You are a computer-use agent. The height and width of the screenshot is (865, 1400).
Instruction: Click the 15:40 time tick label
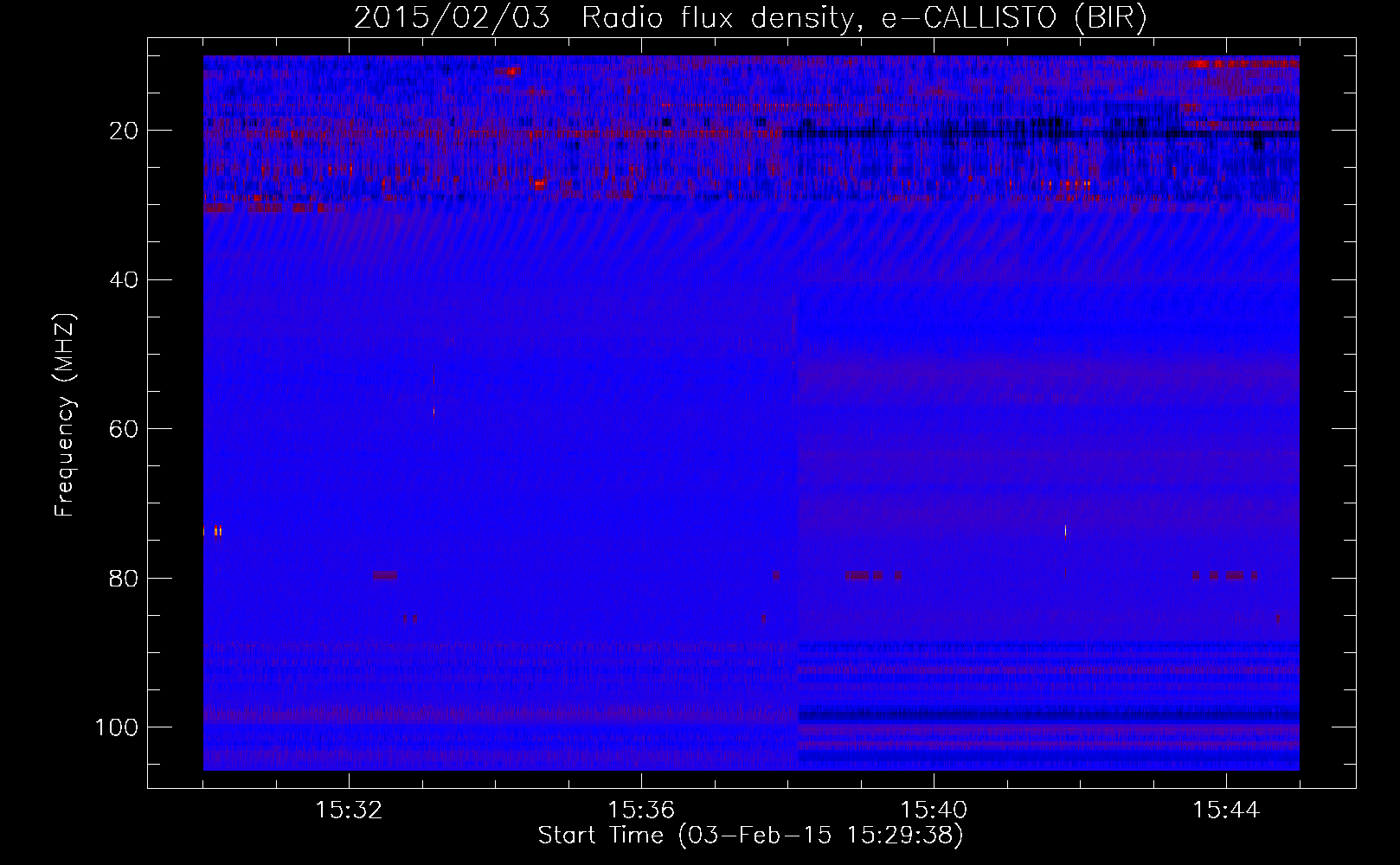(934, 810)
